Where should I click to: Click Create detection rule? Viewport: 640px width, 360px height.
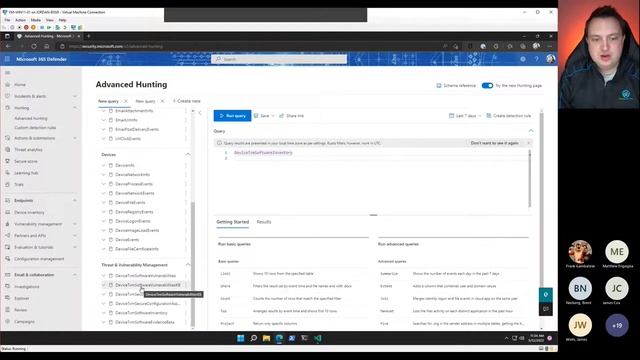click(509, 116)
